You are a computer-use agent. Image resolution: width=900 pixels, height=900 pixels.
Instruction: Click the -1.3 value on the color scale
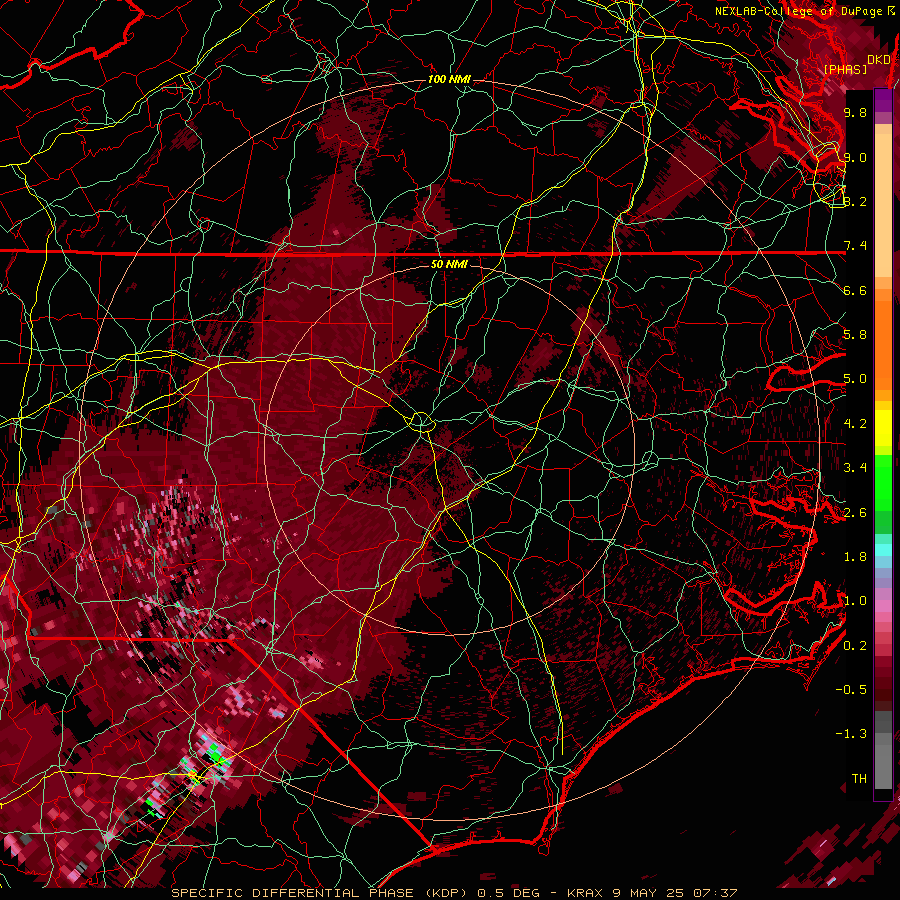pos(851,734)
